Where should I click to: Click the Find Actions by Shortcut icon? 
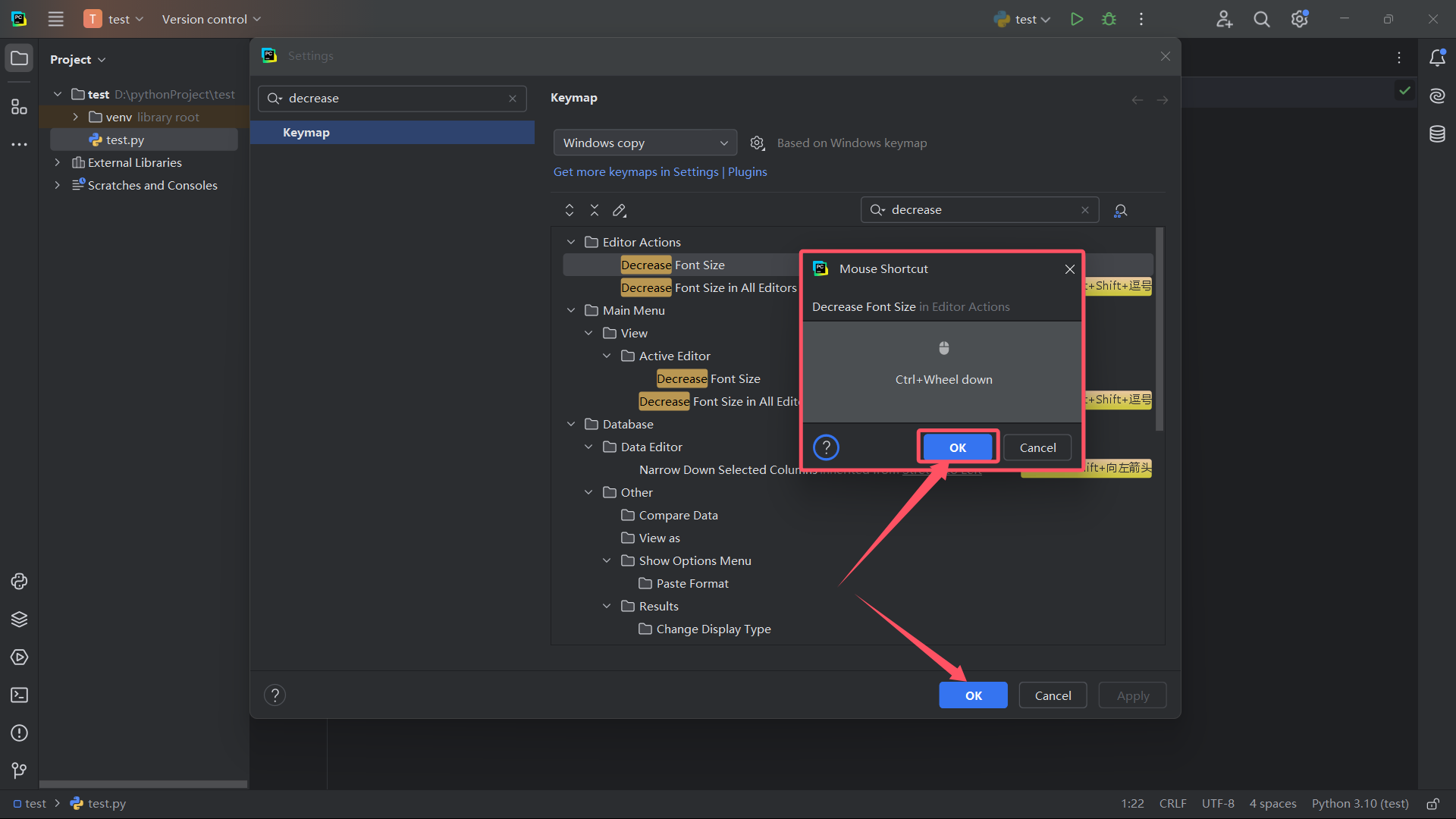click(1120, 211)
